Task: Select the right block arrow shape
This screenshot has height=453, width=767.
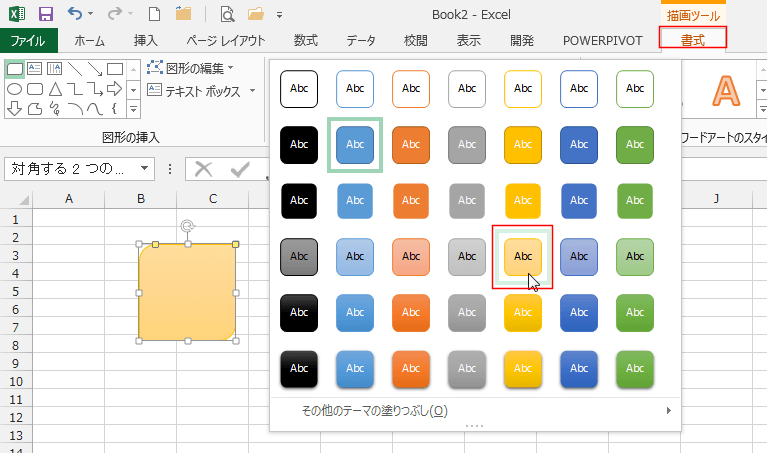Action: (x=114, y=89)
